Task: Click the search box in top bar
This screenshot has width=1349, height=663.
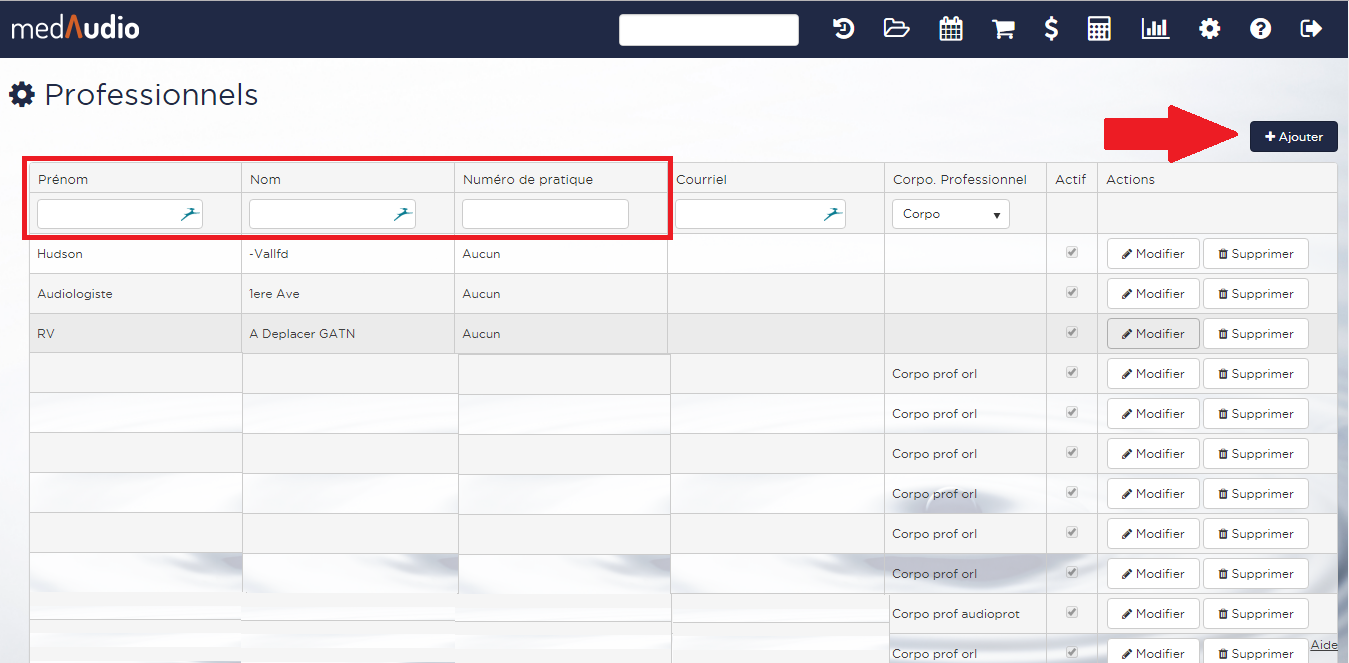Action: pyautogui.click(x=708, y=30)
